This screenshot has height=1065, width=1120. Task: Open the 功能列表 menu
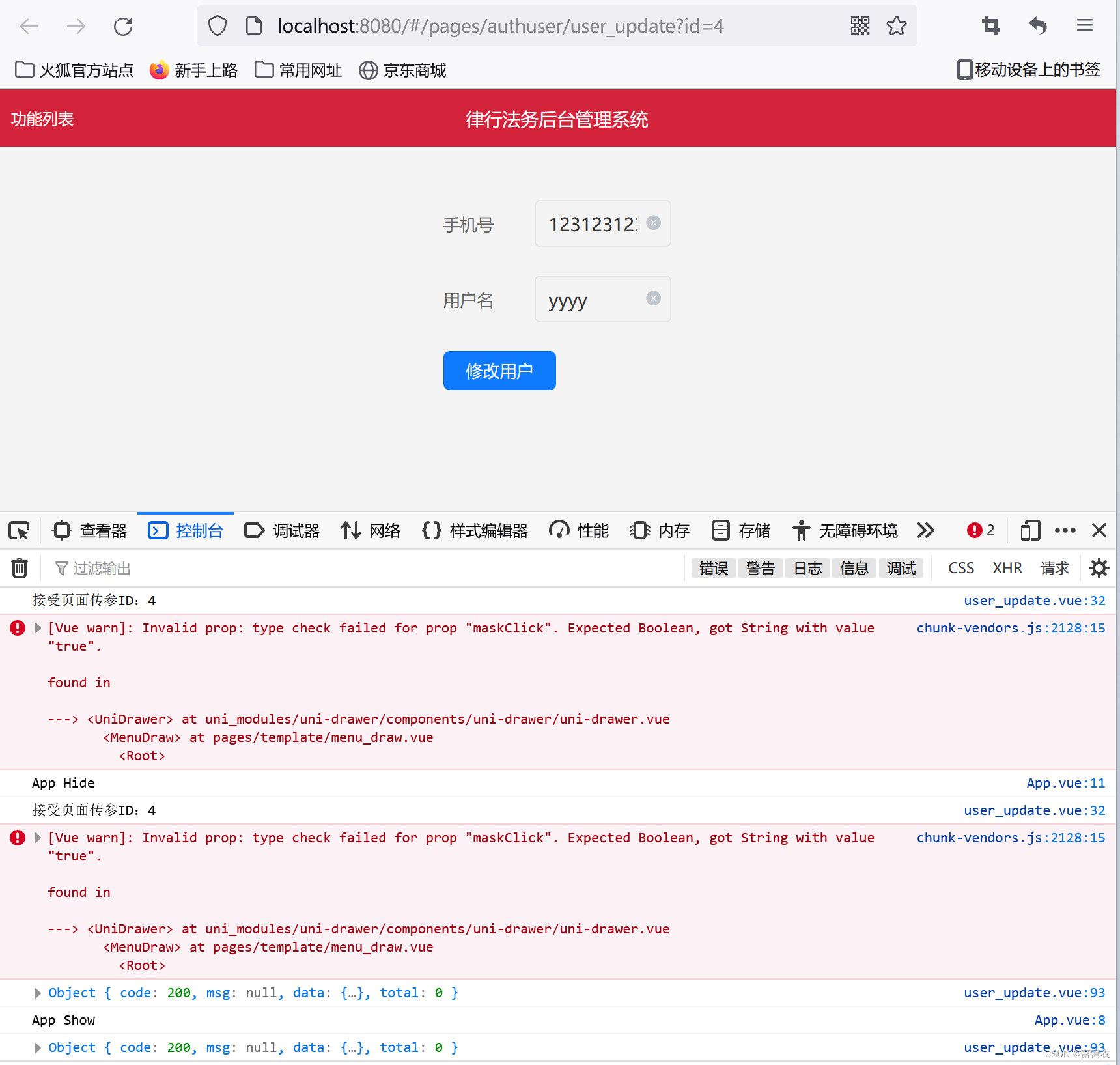(42, 119)
